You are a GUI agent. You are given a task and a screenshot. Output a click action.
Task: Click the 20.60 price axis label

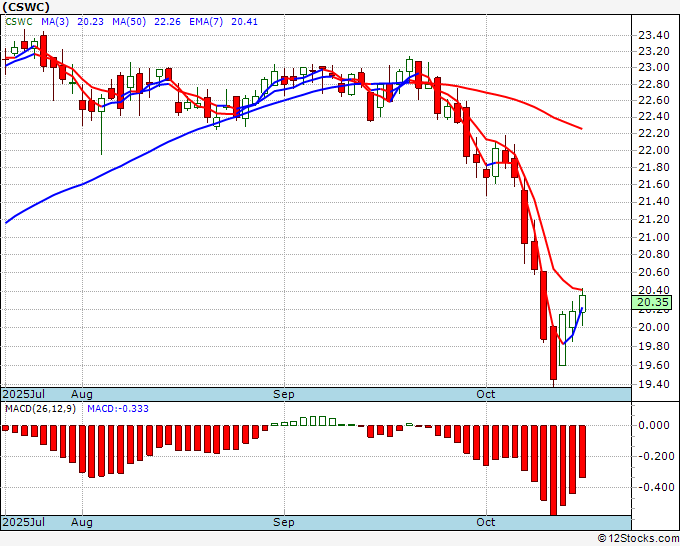click(654, 272)
